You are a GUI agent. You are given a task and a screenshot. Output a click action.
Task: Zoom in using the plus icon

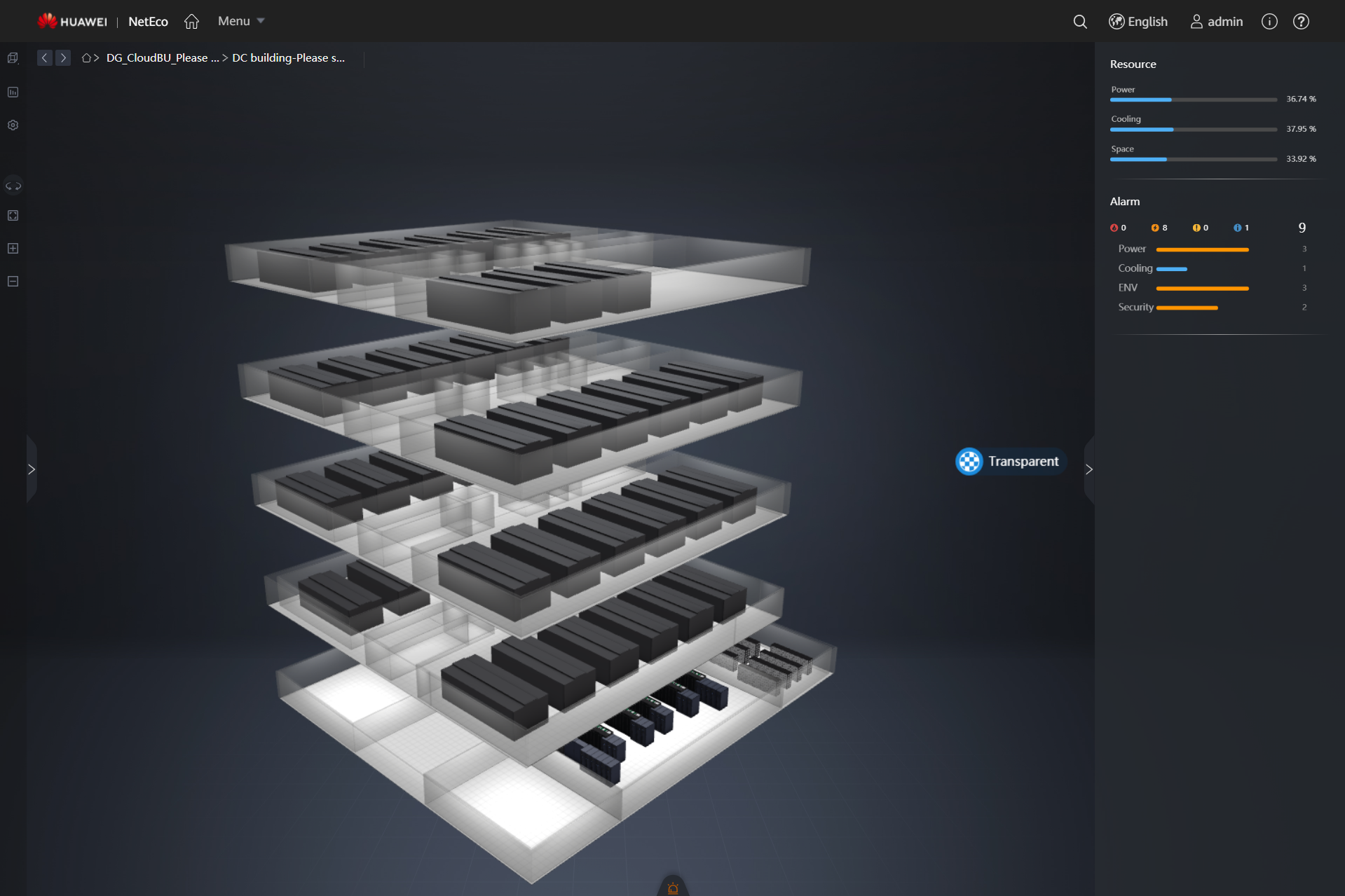click(13, 247)
